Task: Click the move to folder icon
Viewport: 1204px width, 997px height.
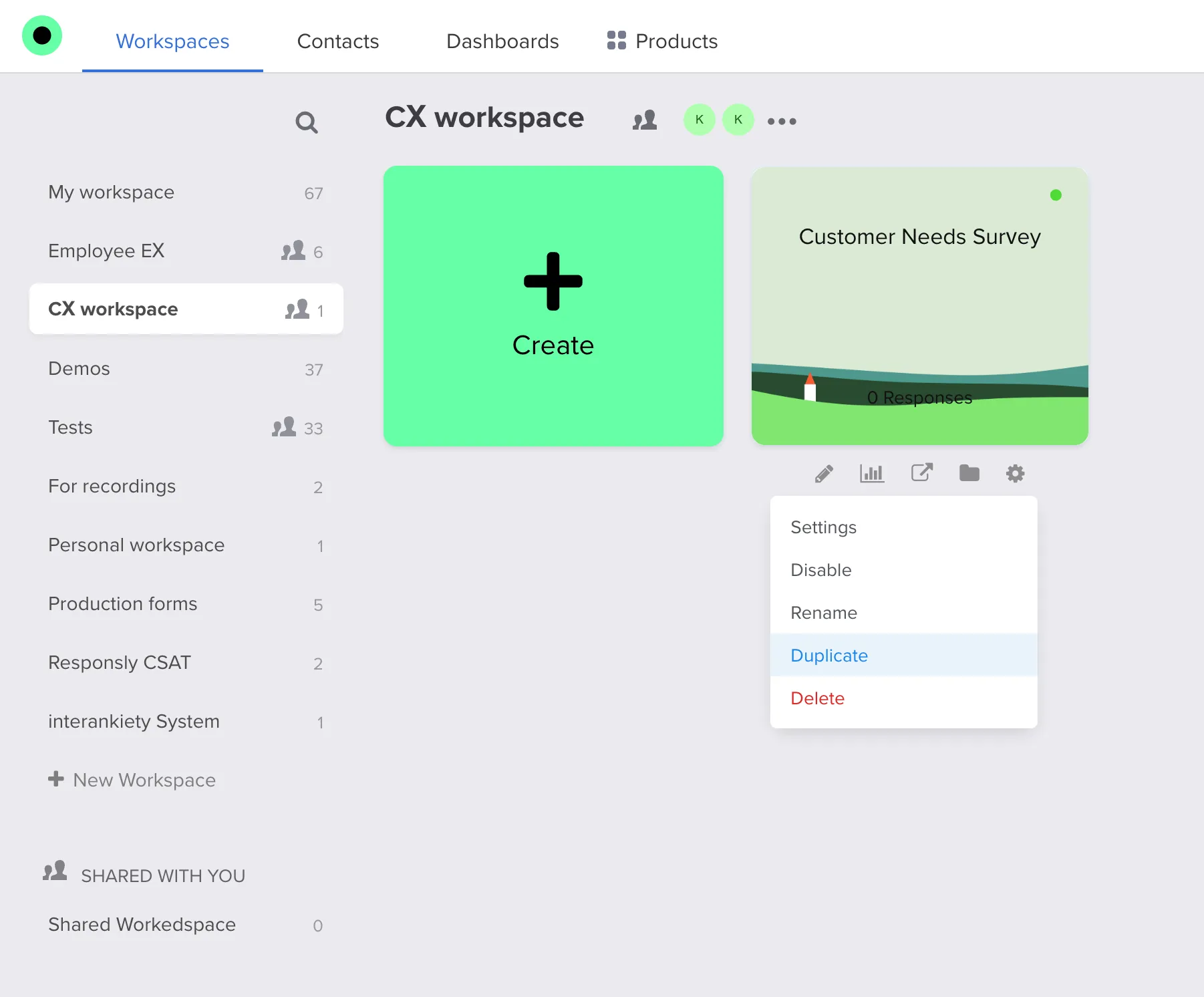Action: [x=969, y=473]
